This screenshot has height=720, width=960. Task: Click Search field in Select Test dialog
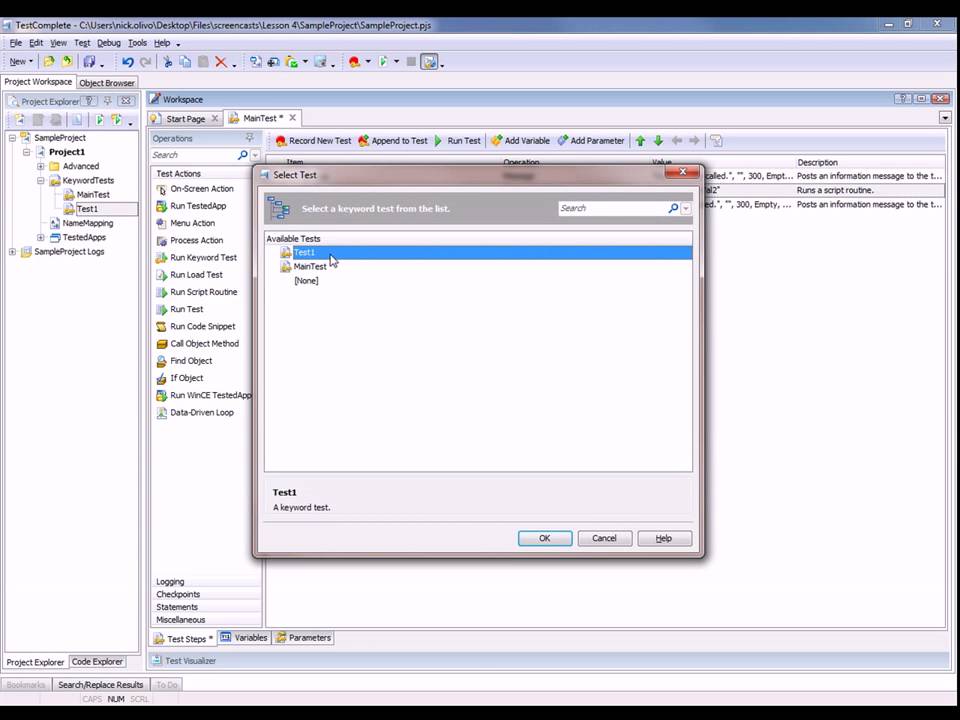612,208
